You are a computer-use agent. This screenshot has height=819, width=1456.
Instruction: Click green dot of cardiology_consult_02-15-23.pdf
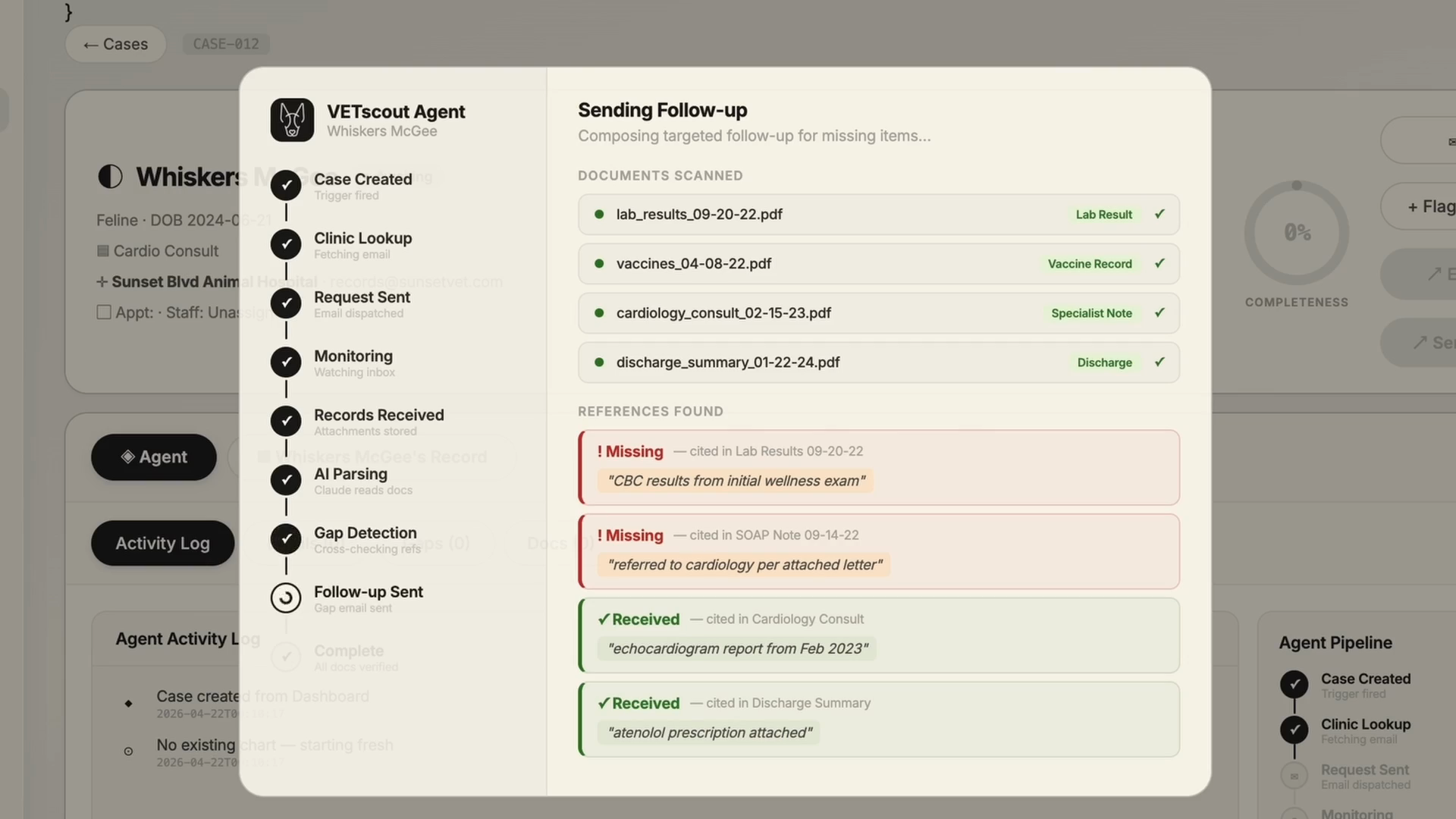tap(599, 313)
